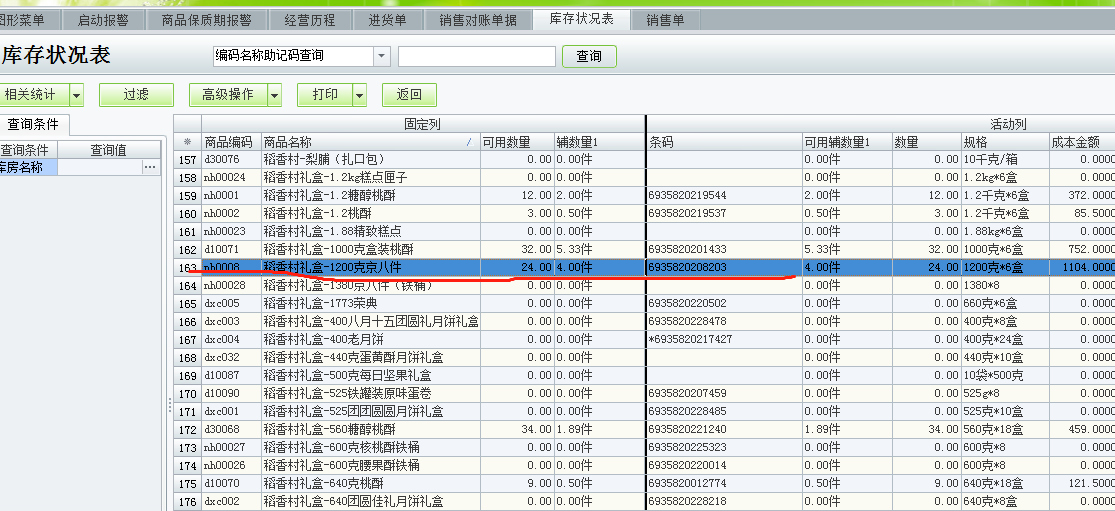
Task: Sort by the 条码 column header
Action: click(725, 142)
